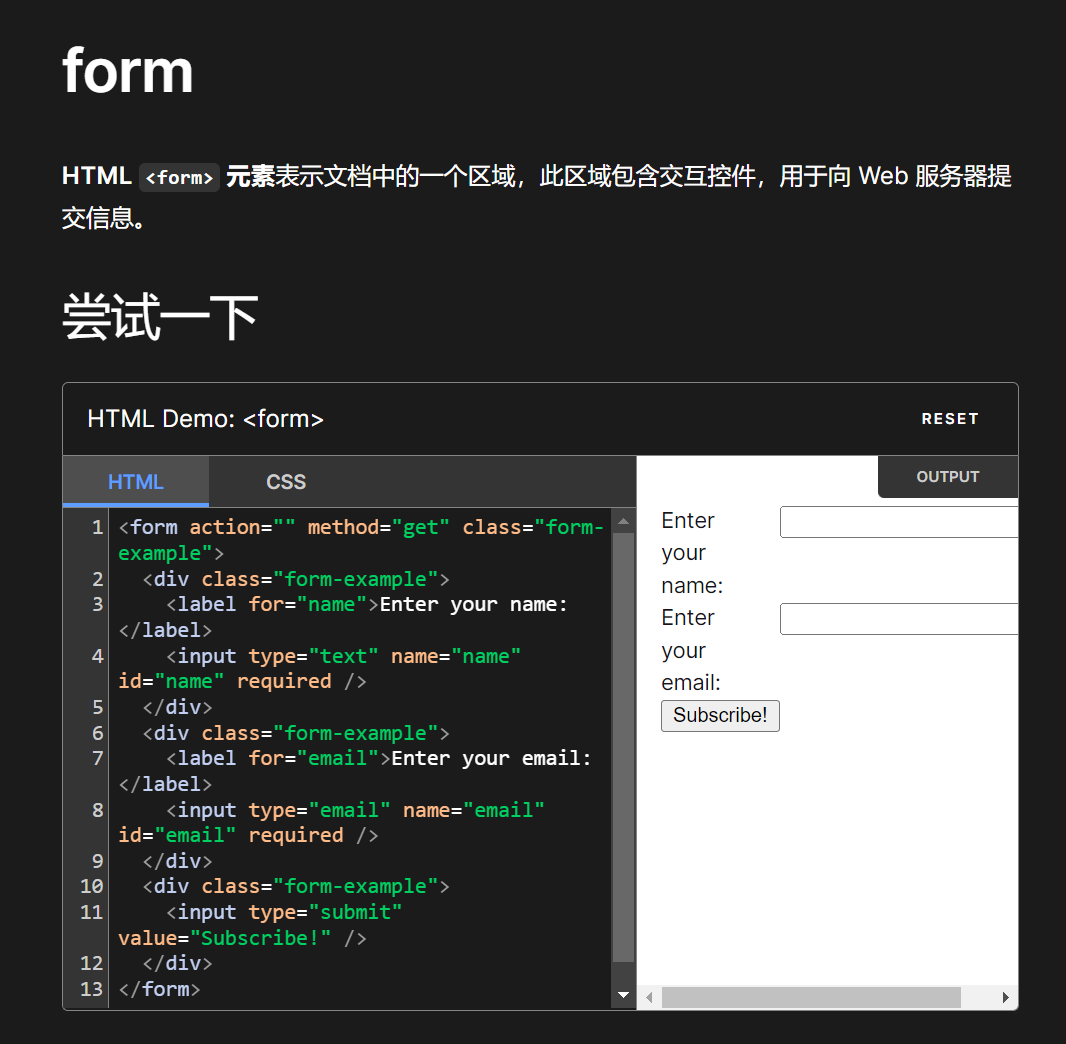The image size is (1066, 1044).
Task: Switch to the CSS tab
Action: click(286, 482)
